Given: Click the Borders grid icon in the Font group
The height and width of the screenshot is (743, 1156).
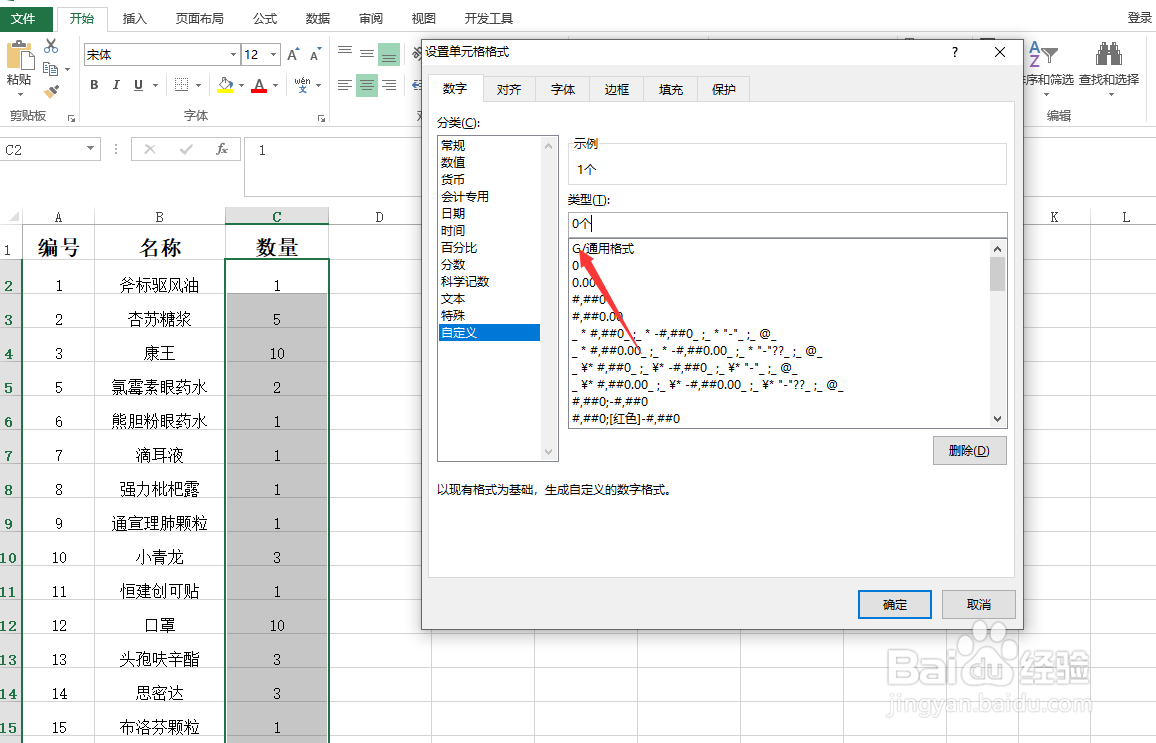Looking at the screenshot, I should click(183, 85).
